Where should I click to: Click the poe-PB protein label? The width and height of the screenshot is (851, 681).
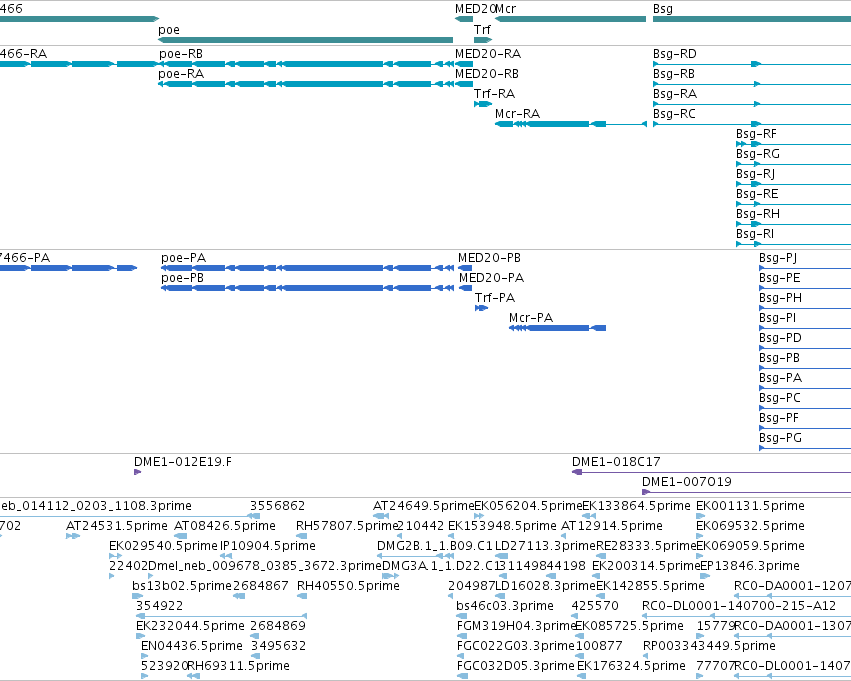(x=182, y=278)
